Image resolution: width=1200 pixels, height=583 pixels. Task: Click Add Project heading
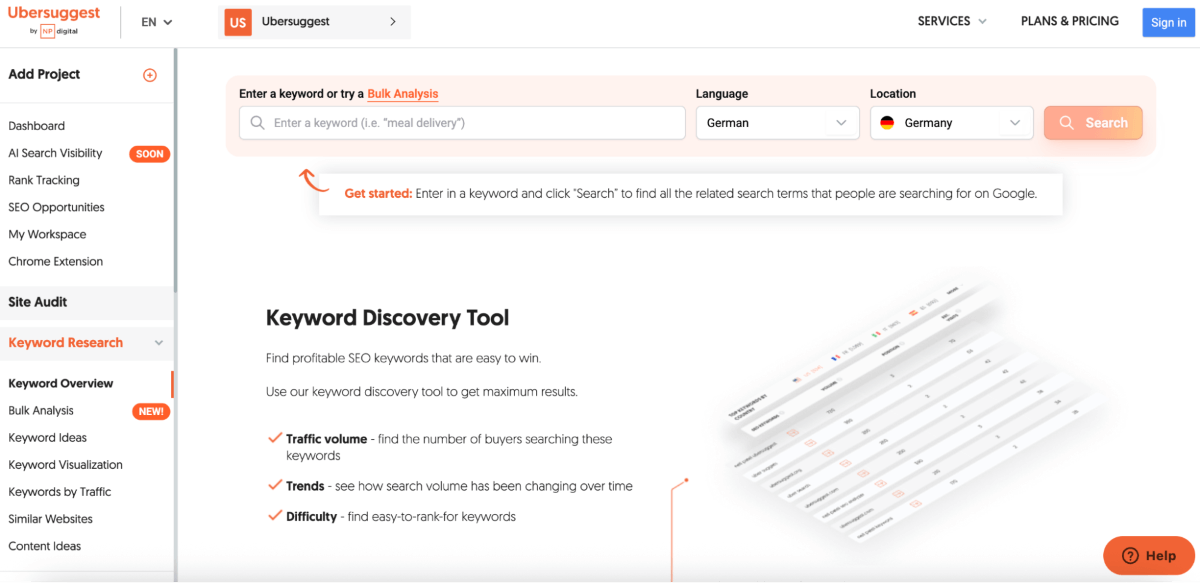coord(44,74)
